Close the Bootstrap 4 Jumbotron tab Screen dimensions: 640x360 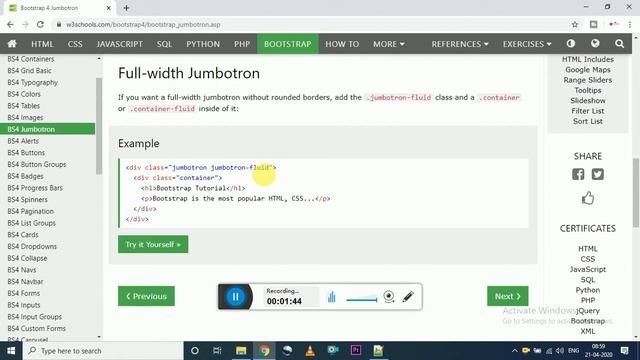tap(109, 8)
